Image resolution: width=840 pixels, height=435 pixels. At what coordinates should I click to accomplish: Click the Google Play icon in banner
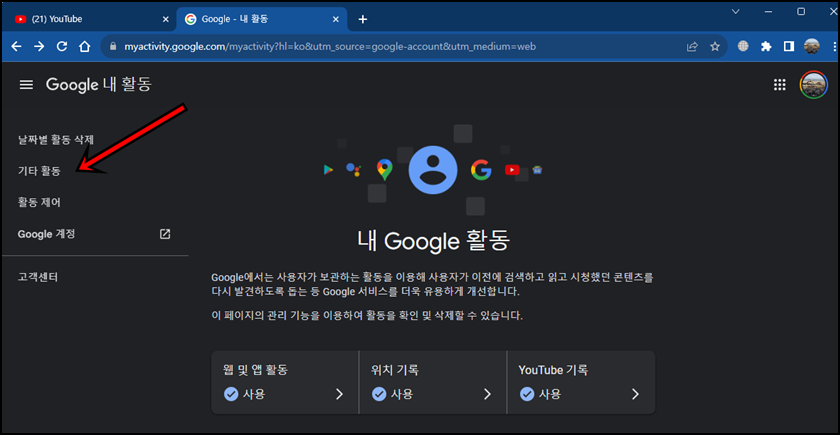tap(328, 170)
